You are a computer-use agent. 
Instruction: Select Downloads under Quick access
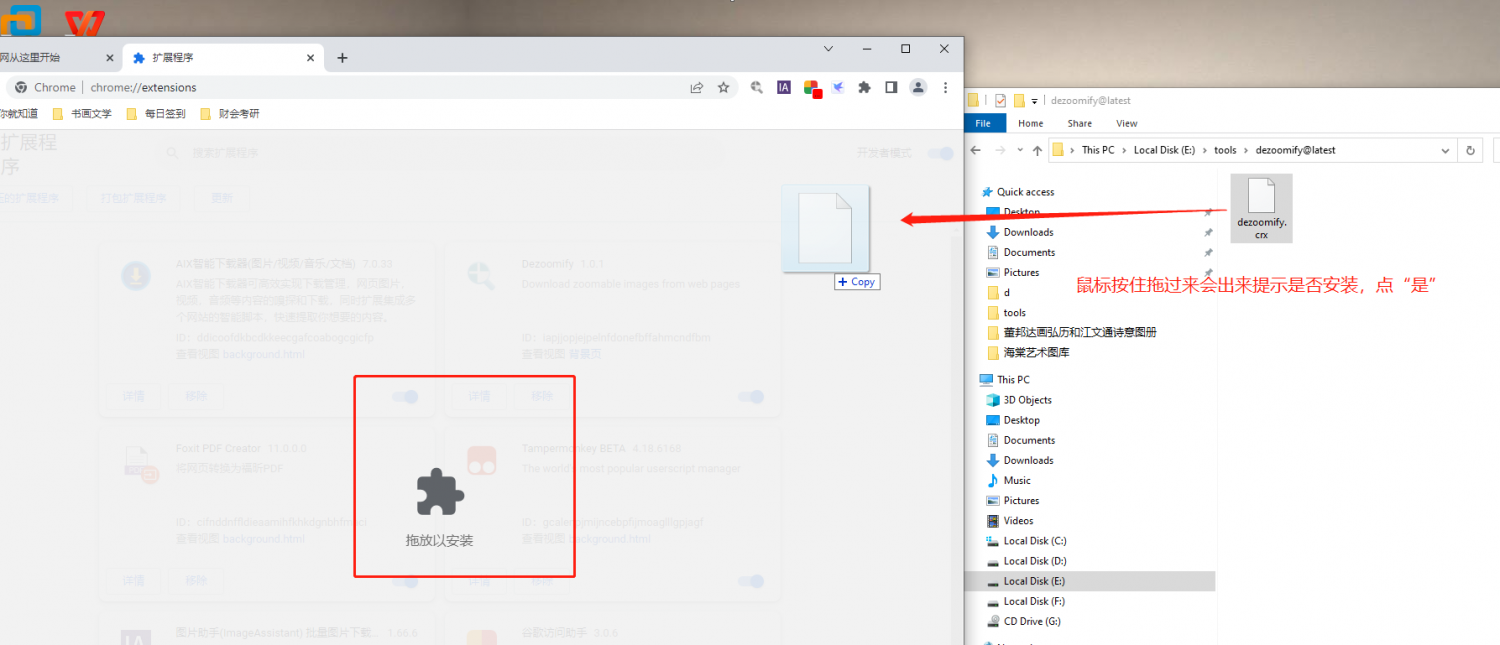(x=1028, y=232)
